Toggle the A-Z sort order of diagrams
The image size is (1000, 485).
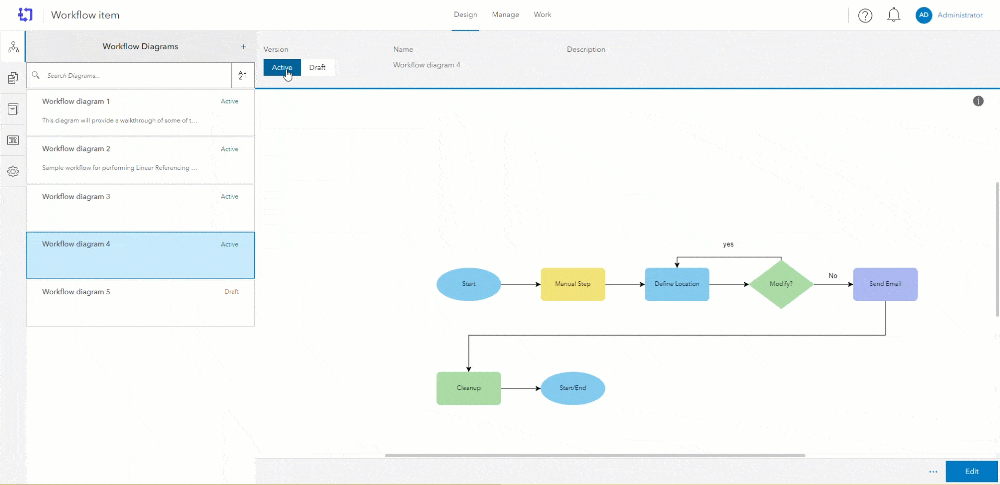[x=242, y=75]
